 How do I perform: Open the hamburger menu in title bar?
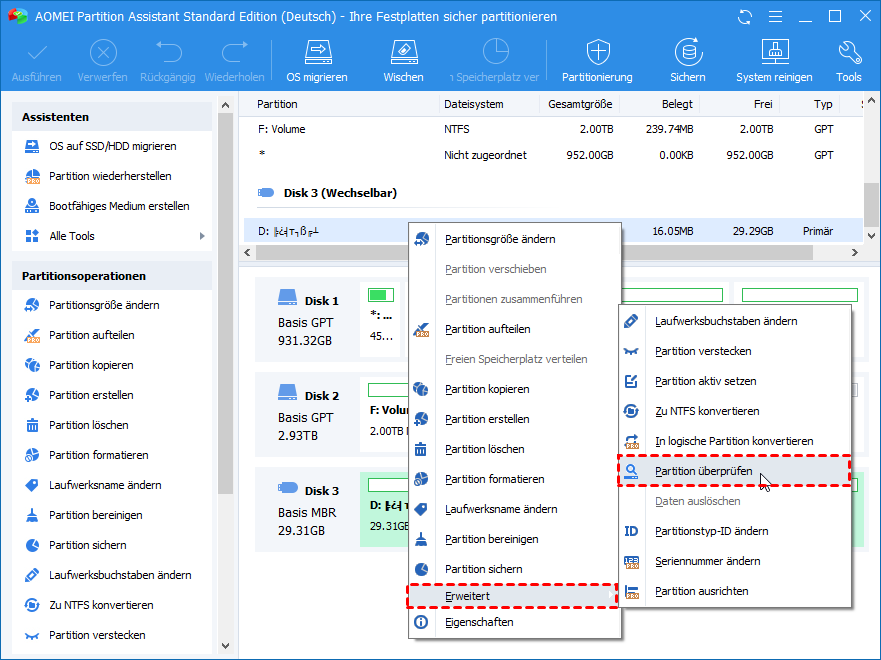point(775,17)
